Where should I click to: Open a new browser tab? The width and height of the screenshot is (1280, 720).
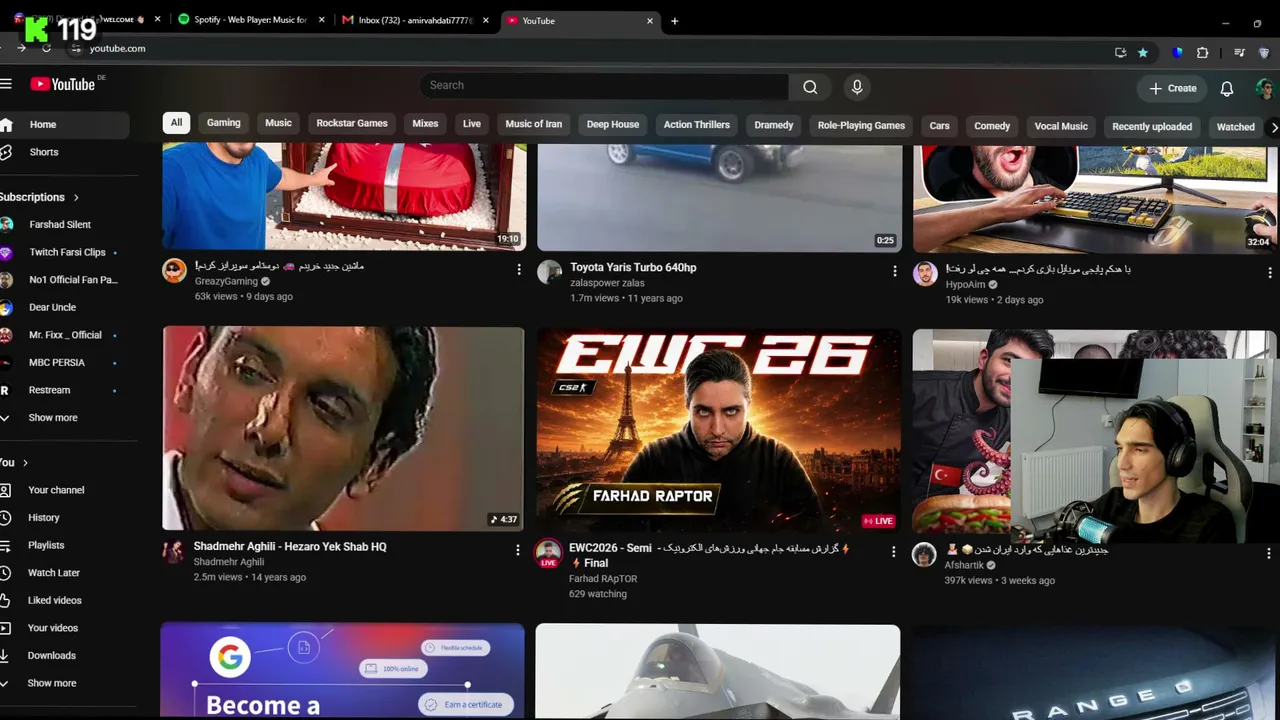pyautogui.click(x=674, y=20)
